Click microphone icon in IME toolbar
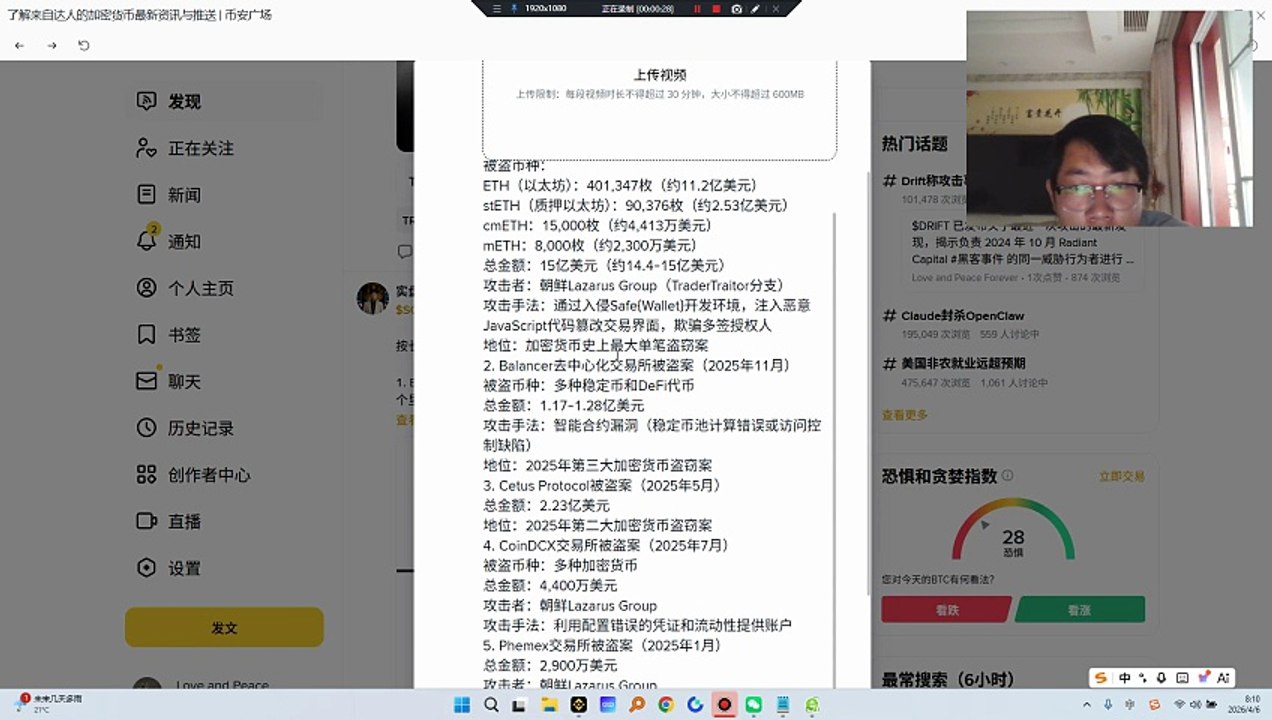Screen dimensions: 1272x720 coord(1161,678)
